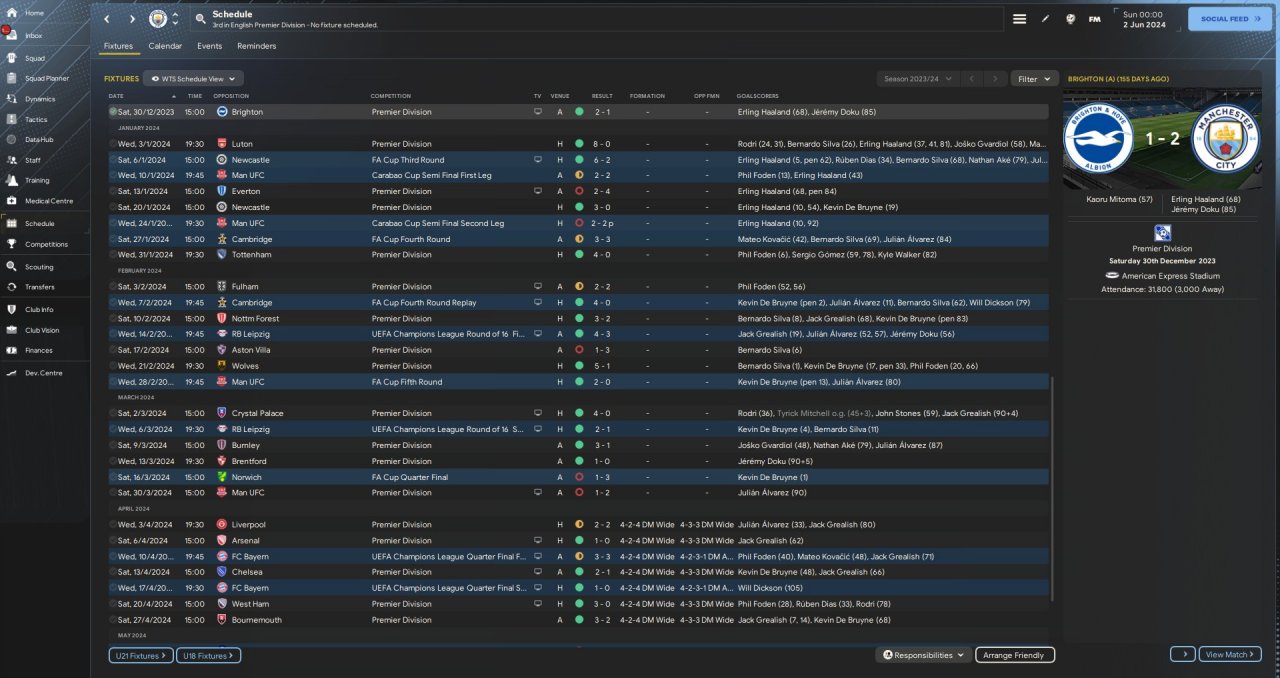The height and width of the screenshot is (678, 1280).
Task: Click the magnifier search icon
Action: pyautogui.click(x=200, y=19)
